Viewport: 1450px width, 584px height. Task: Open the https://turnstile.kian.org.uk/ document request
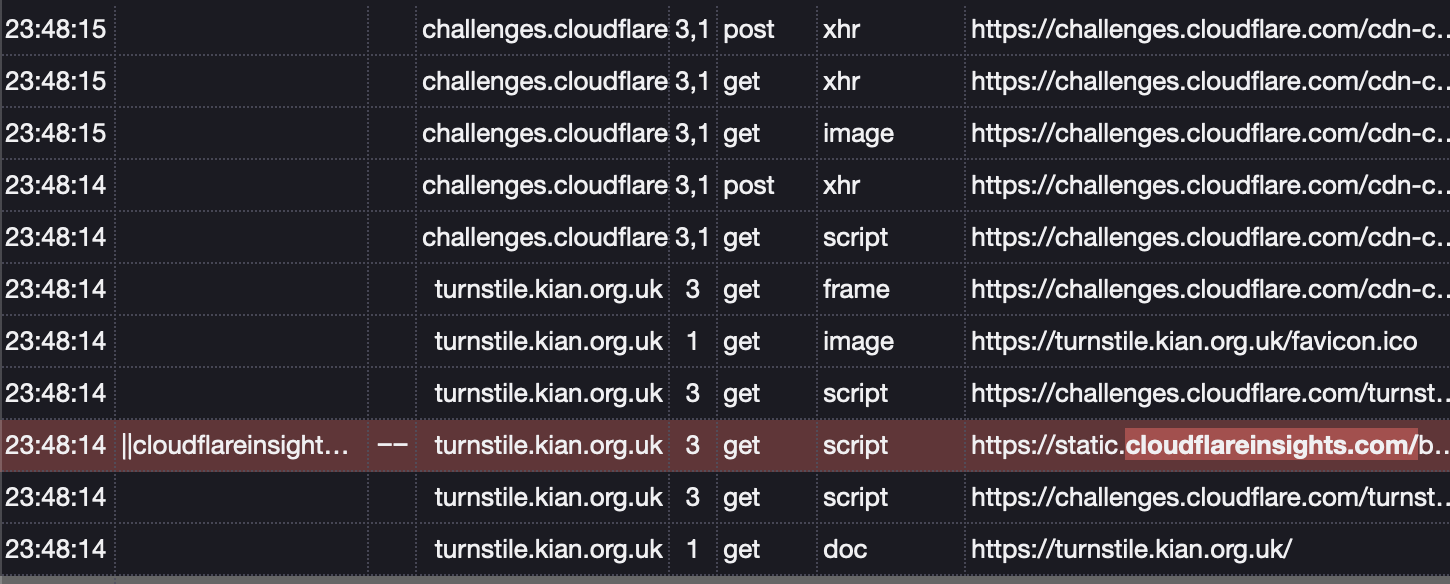(x=1130, y=549)
